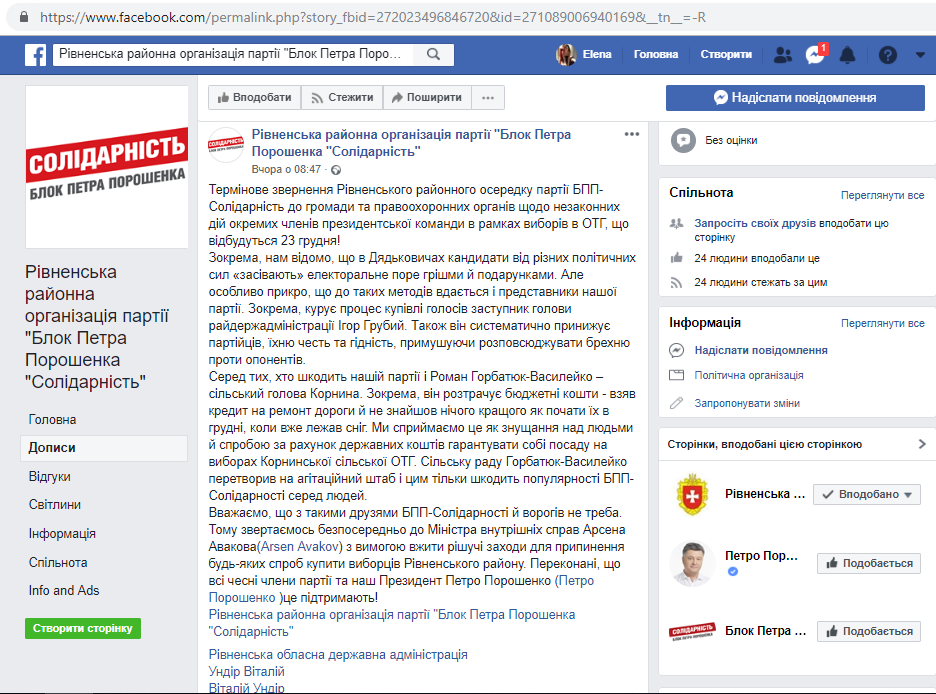
Task: Click Подобається for Блок Петра... page
Action: (869, 631)
